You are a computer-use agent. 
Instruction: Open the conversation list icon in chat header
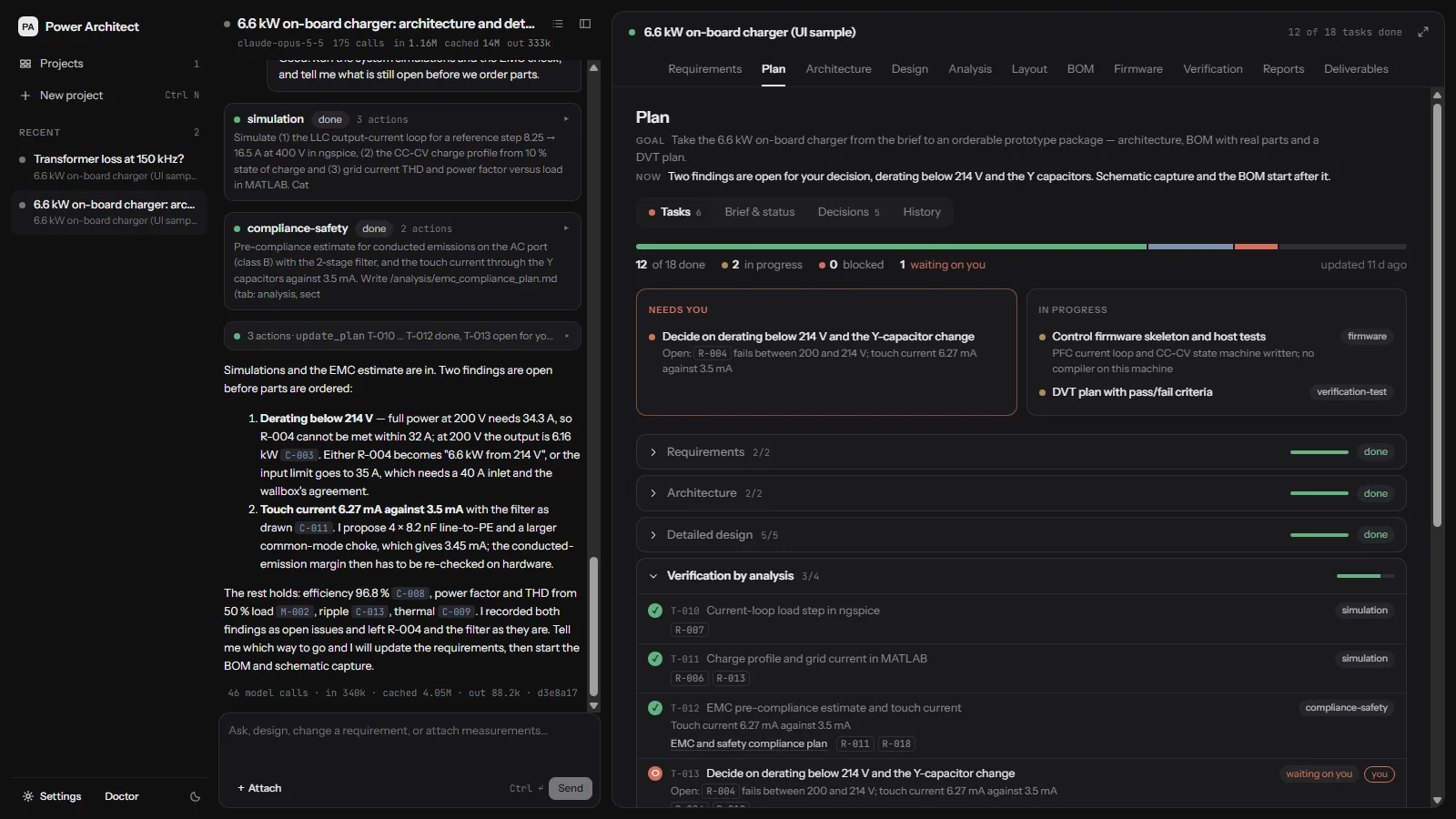point(558,24)
